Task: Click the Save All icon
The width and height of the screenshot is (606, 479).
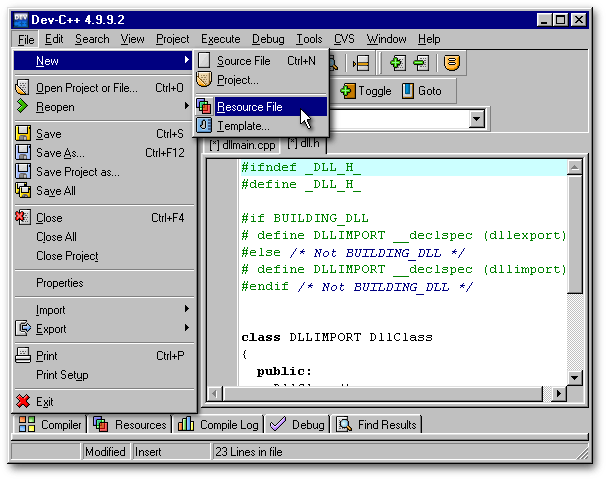Action: pos(23,190)
